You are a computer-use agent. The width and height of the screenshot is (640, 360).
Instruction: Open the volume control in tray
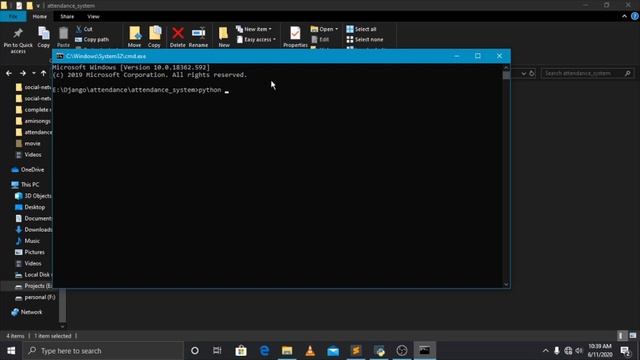pos(579,351)
